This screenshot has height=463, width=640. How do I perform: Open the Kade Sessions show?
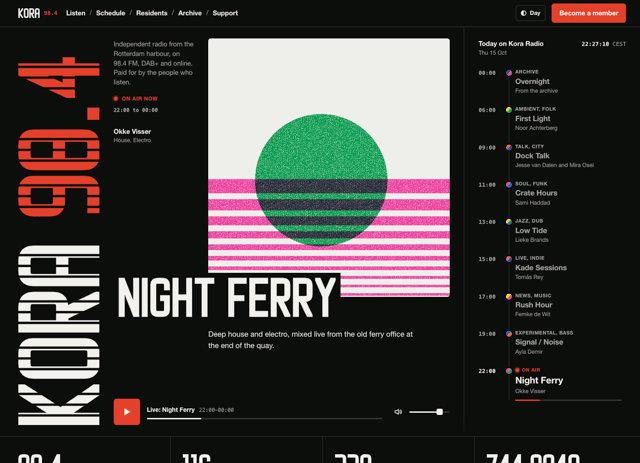pyautogui.click(x=541, y=267)
